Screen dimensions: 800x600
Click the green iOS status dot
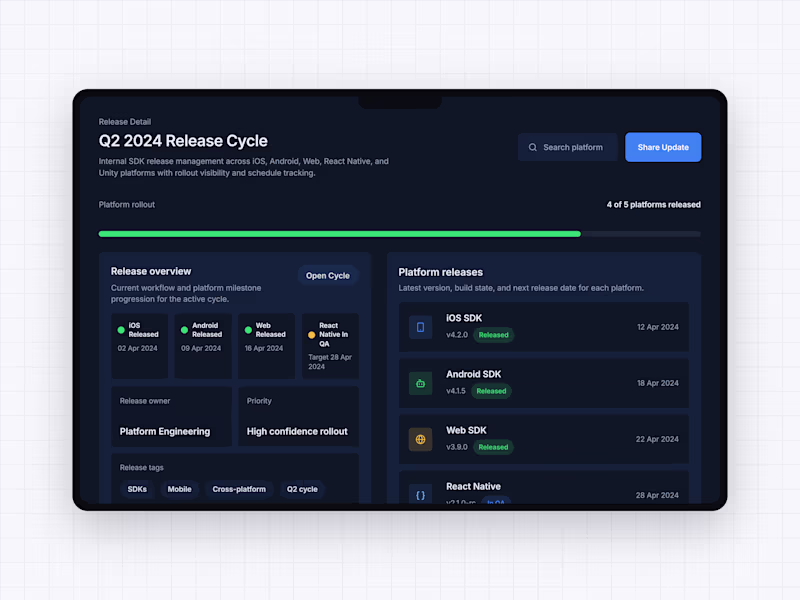[x=121, y=330]
